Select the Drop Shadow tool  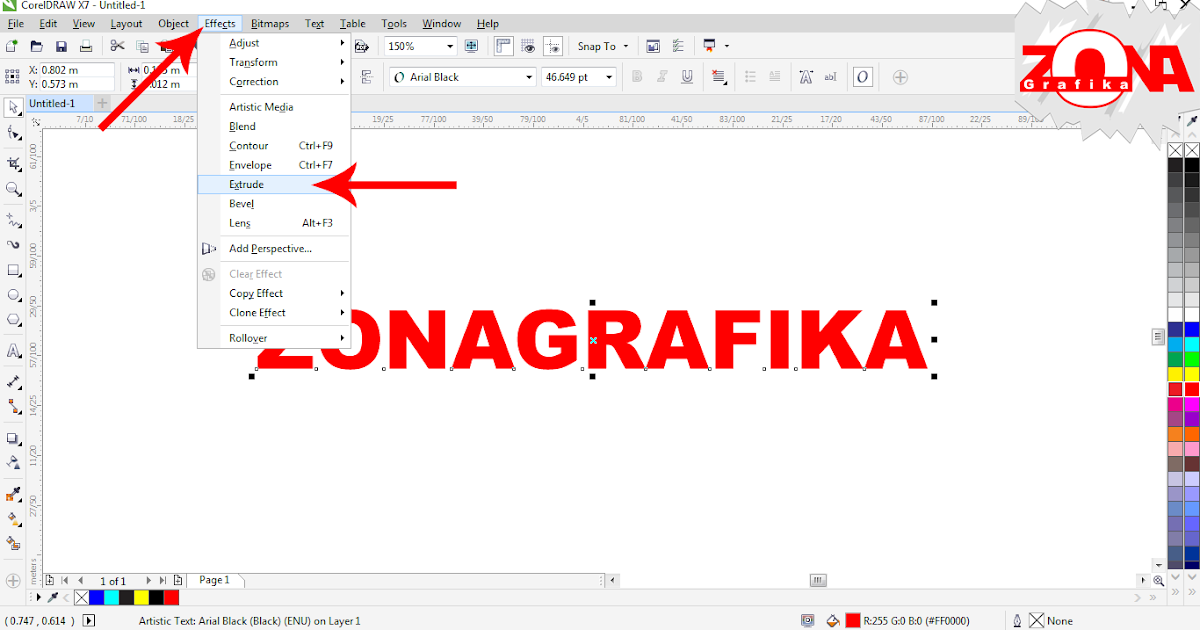tap(14, 438)
